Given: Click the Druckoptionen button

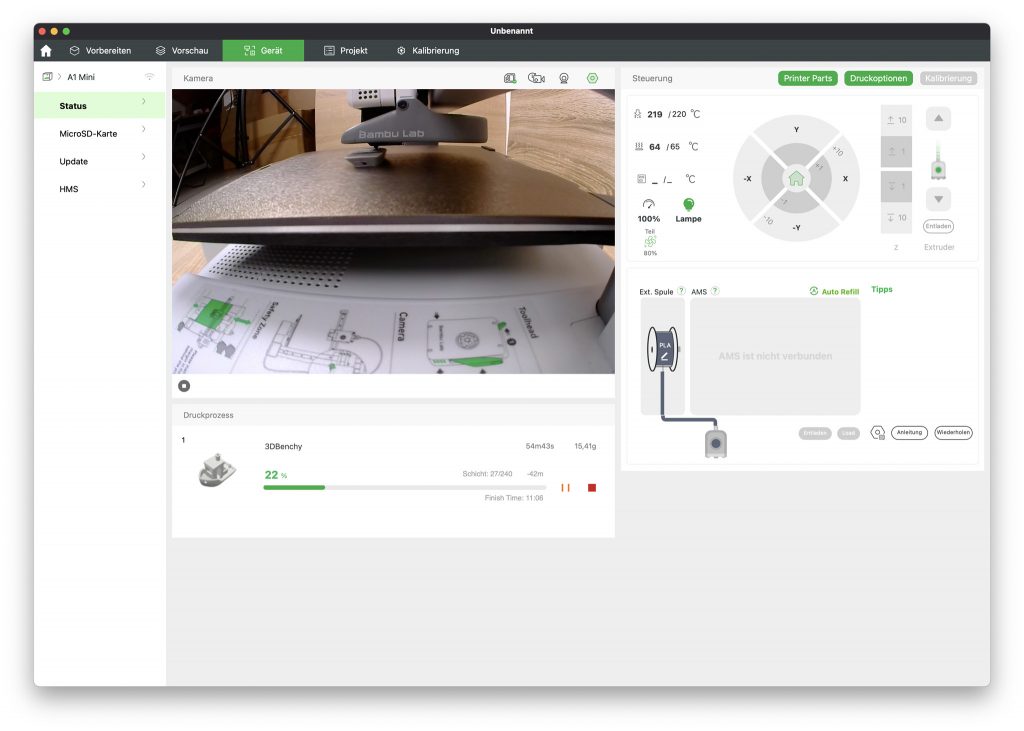Looking at the screenshot, I should [x=878, y=78].
